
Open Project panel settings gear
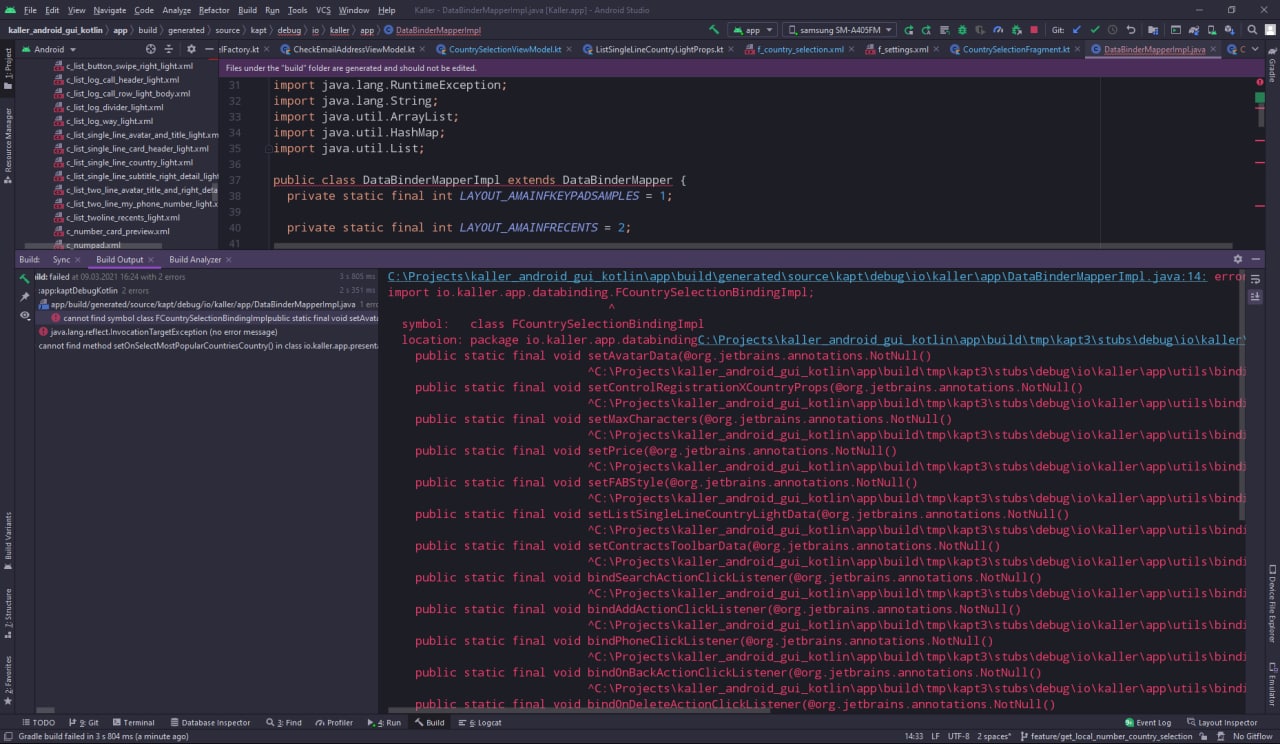tap(192, 49)
